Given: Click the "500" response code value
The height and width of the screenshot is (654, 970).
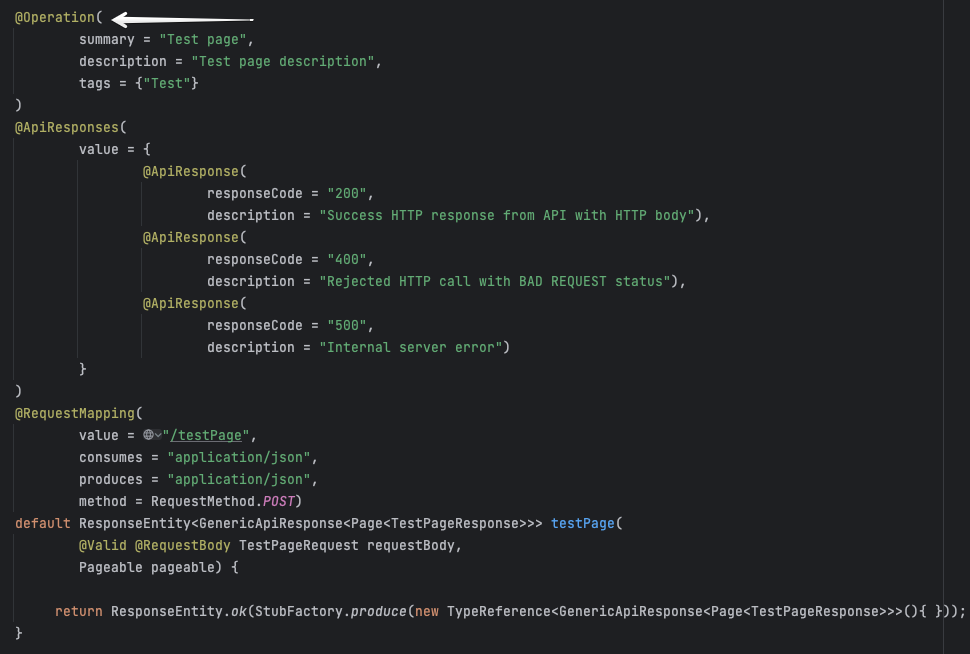Looking at the screenshot, I should click(x=347, y=325).
